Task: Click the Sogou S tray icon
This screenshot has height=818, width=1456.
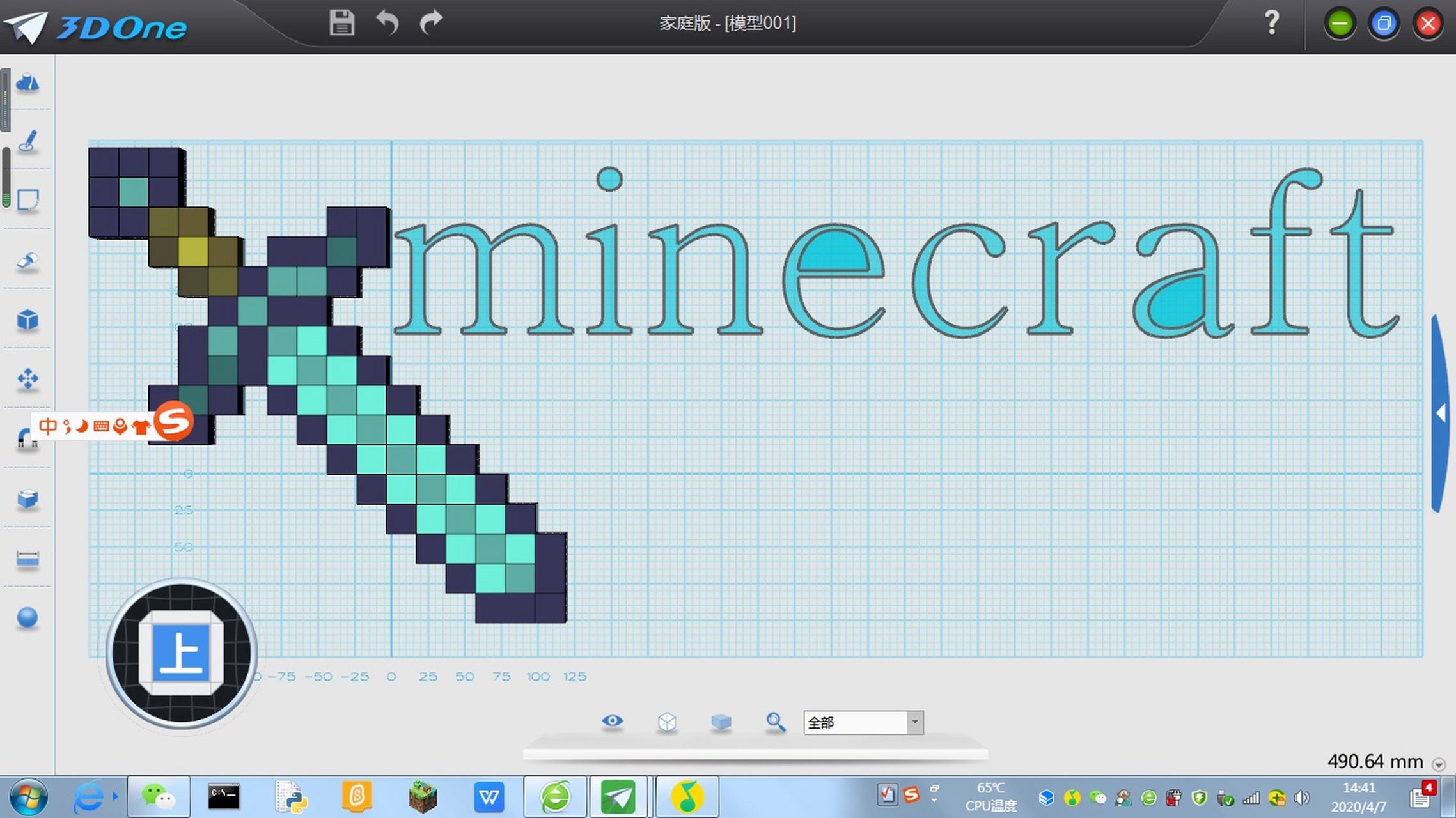Action: [911, 794]
